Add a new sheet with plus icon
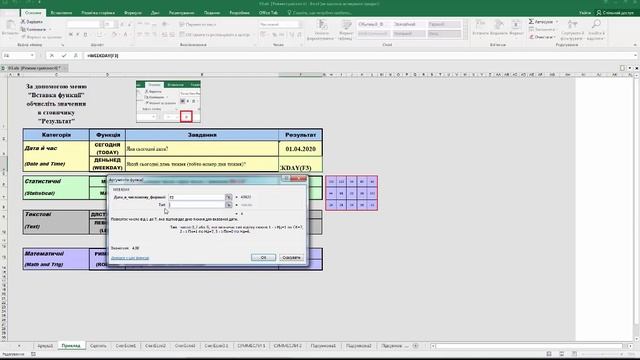This screenshot has width=640, height=360. 416,346
